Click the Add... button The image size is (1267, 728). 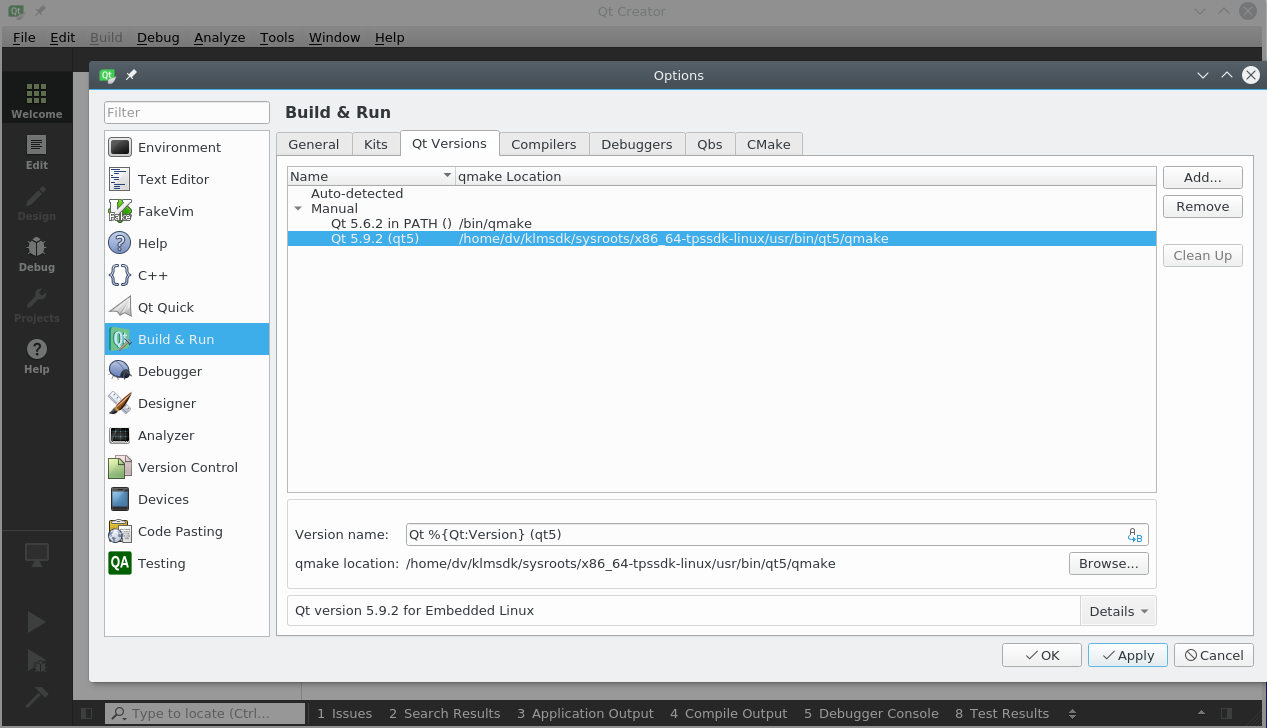coord(1202,177)
